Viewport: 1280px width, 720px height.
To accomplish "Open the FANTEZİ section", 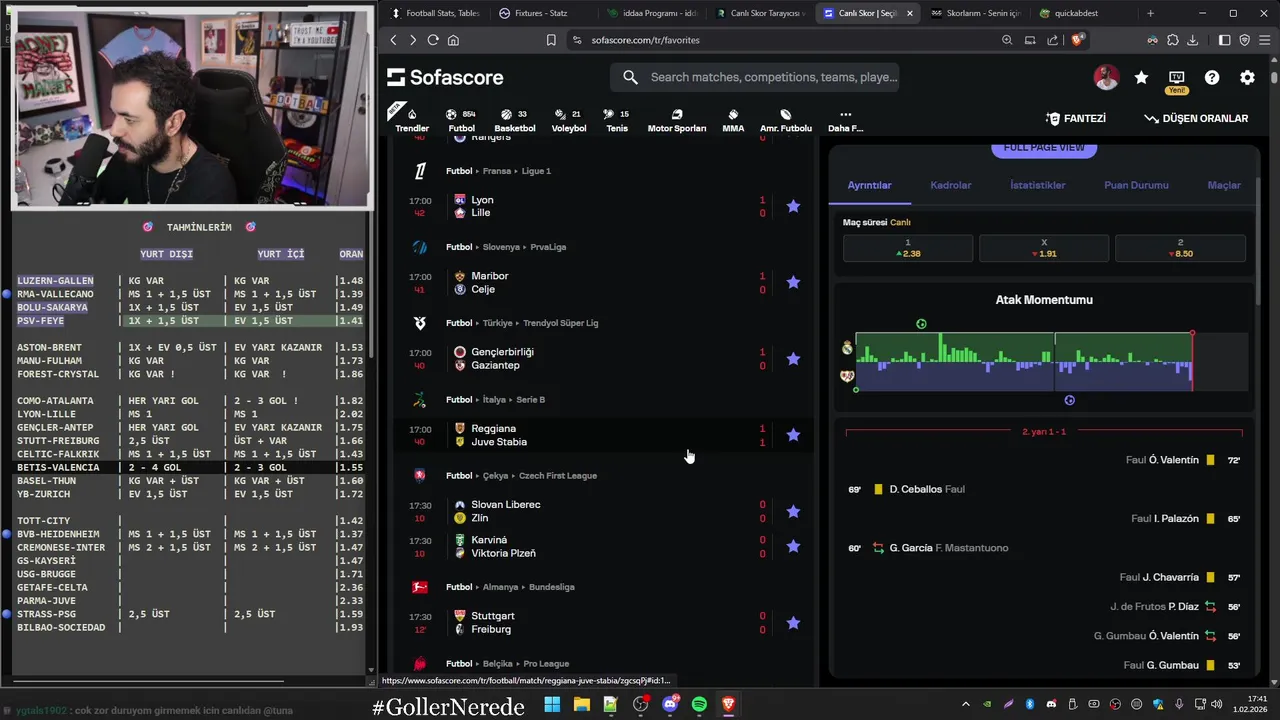I will pyautogui.click(x=1076, y=118).
